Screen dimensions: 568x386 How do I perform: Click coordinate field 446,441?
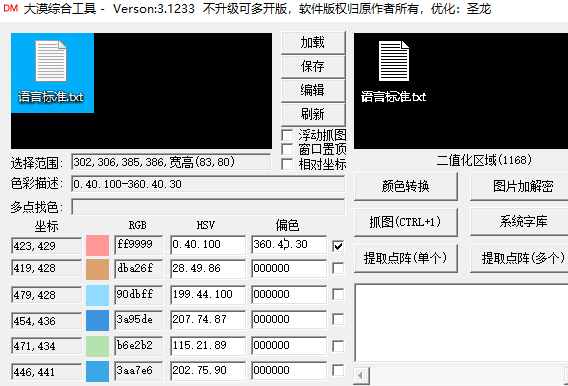pos(46,372)
